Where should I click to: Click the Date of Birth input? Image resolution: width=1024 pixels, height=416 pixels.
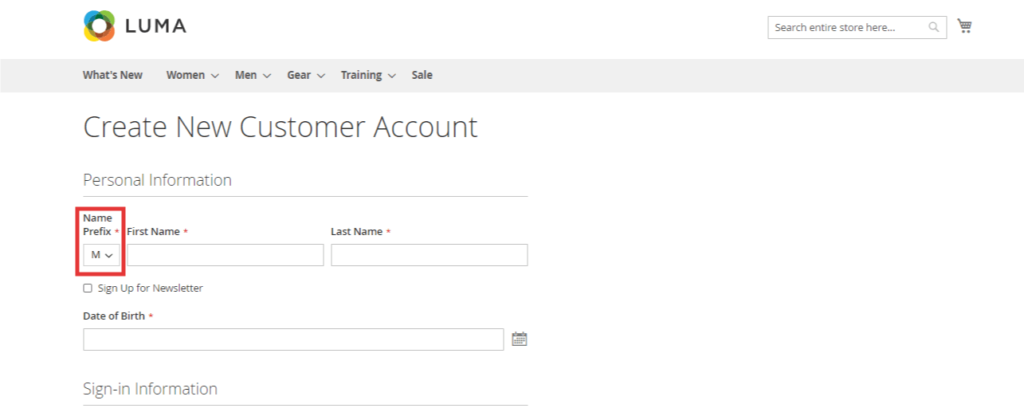(x=293, y=340)
